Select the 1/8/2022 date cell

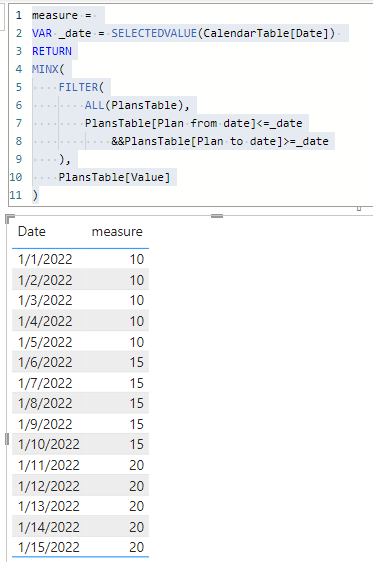45,404
